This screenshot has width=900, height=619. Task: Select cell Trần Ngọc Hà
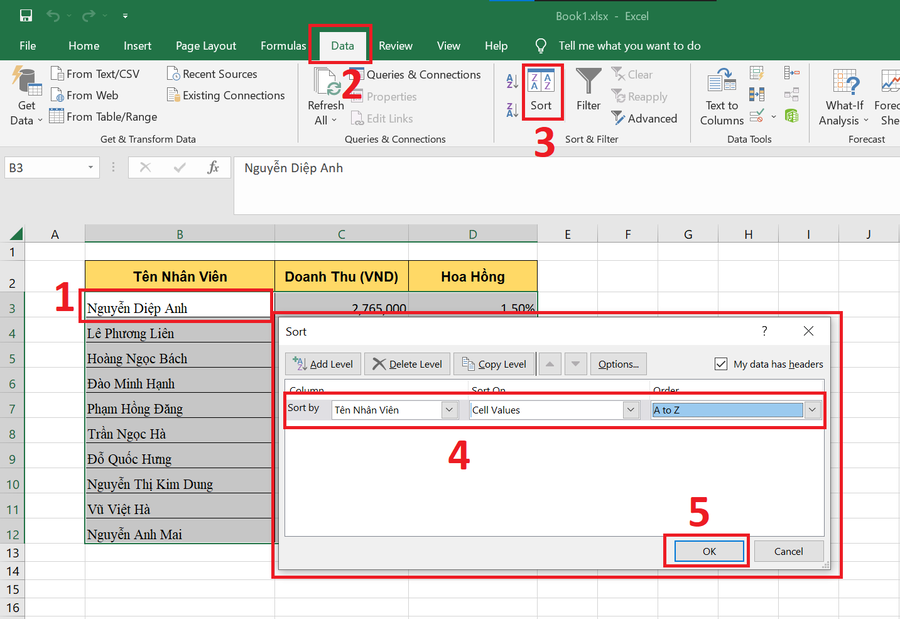[x=178, y=434]
